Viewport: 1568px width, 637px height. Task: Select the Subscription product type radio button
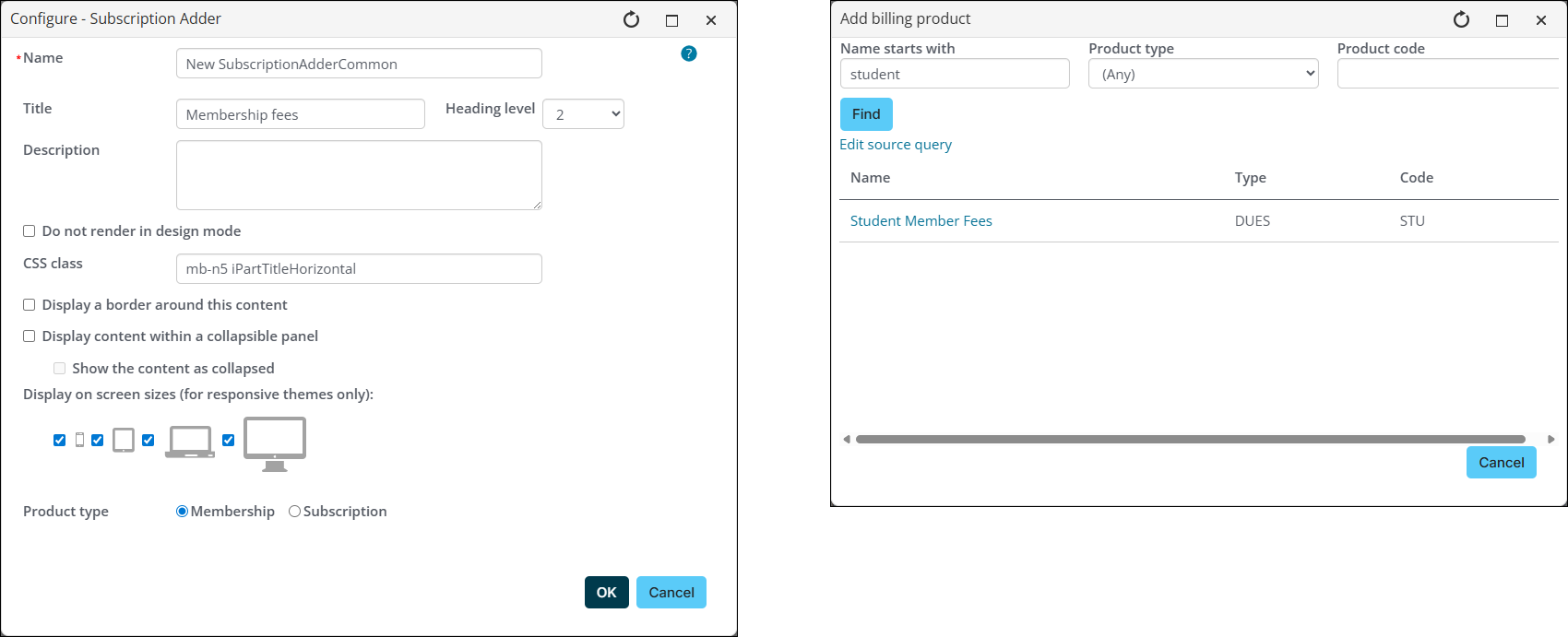point(295,512)
